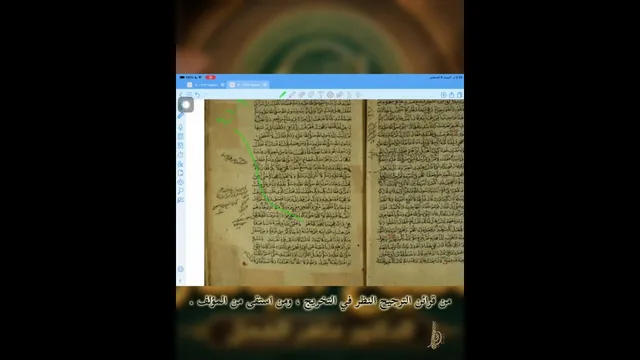This screenshot has width=640, height=360.
Task: Close the second document tab
Action: tap(265, 85)
